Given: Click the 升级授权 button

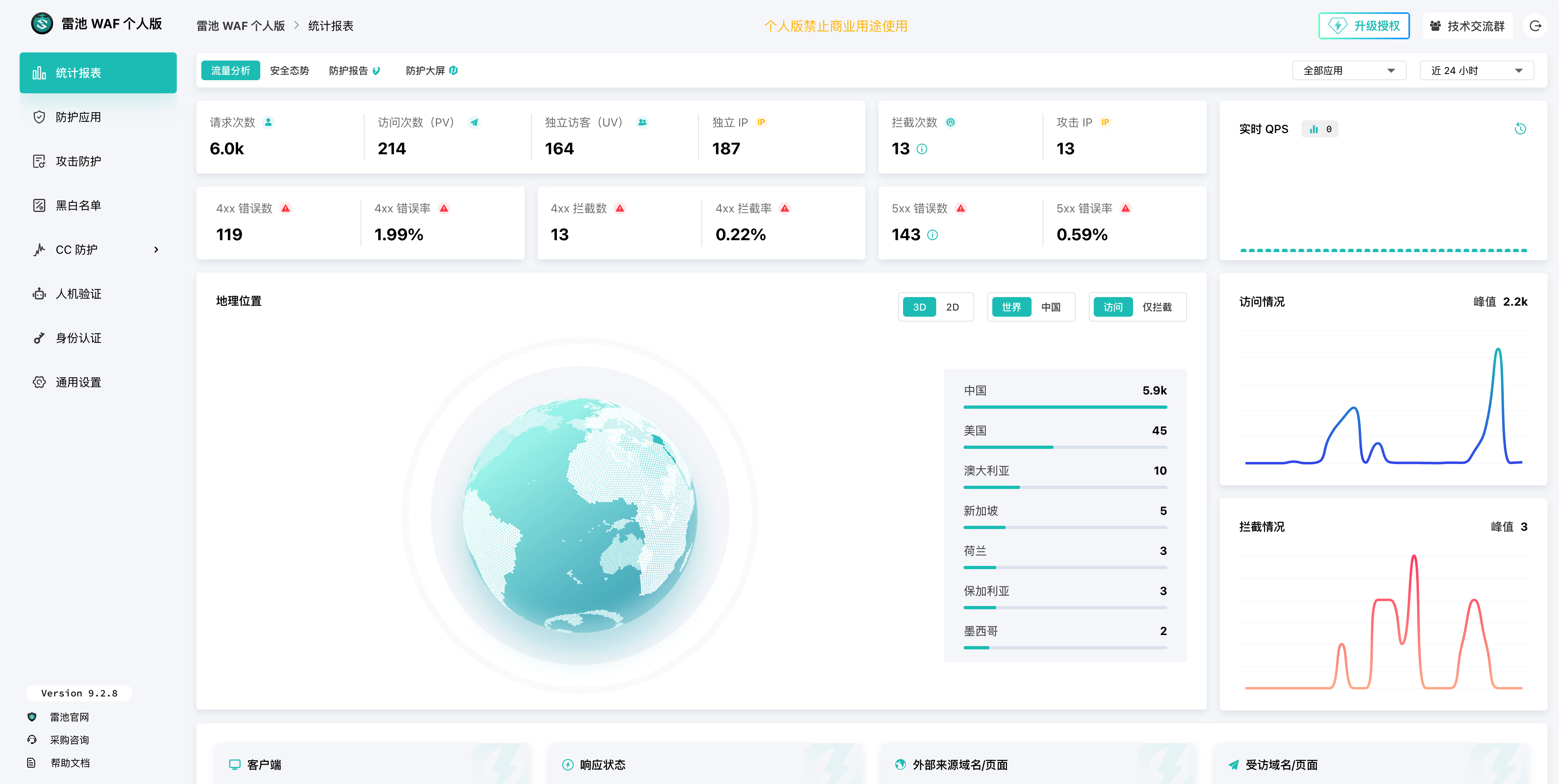Looking at the screenshot, I should [x=1363, y=26].
